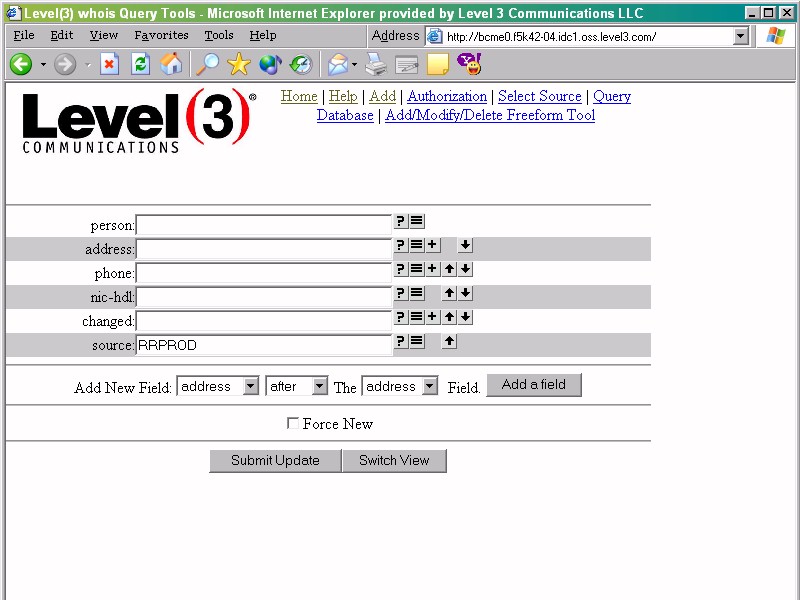Enable the Force New checkbox
The height and width of the screenshot is (600, 800).
[x=293, y=424]
